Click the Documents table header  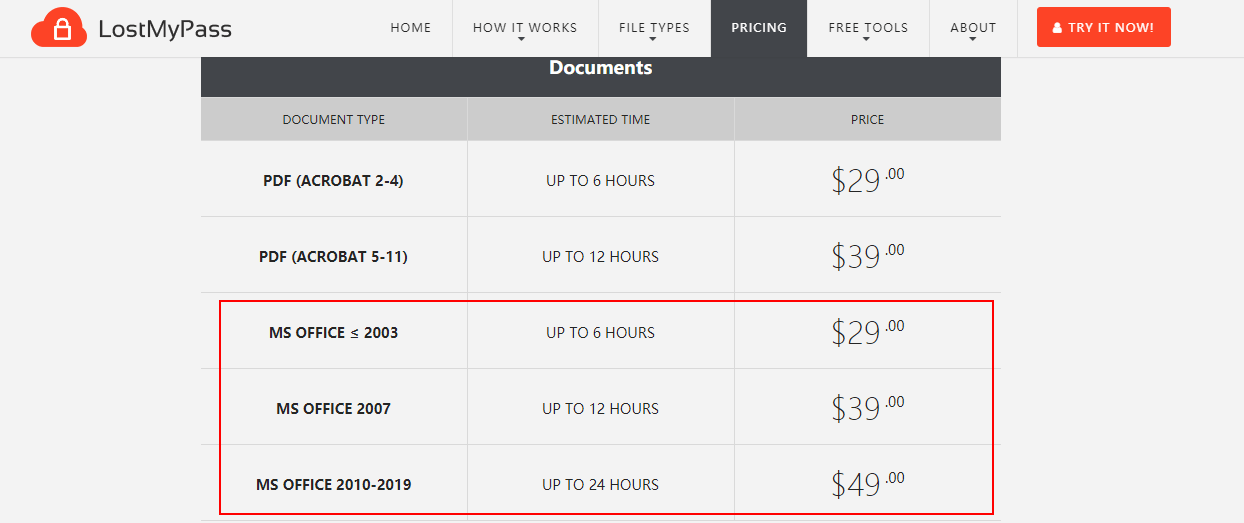point(600,68)
